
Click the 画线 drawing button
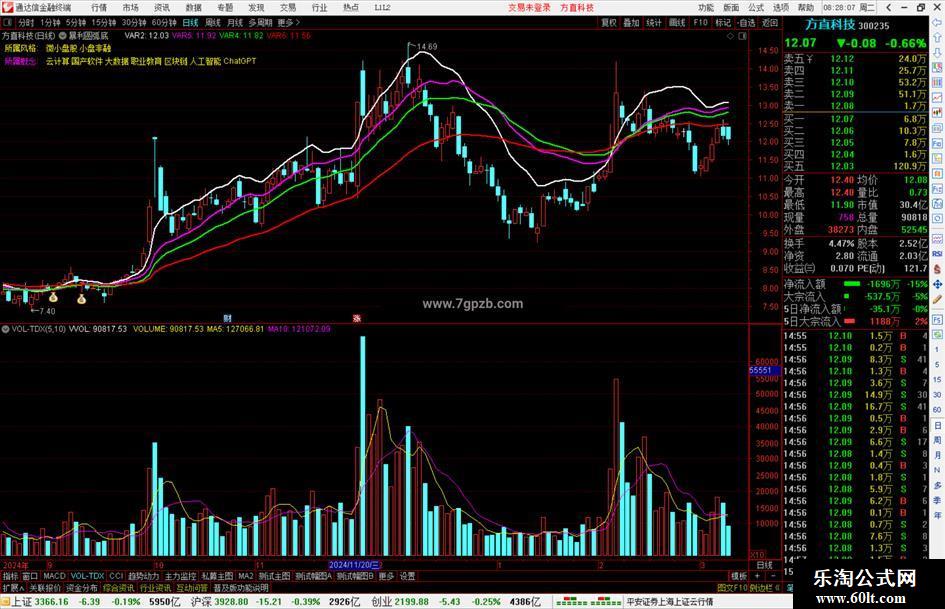click(677, 22)
